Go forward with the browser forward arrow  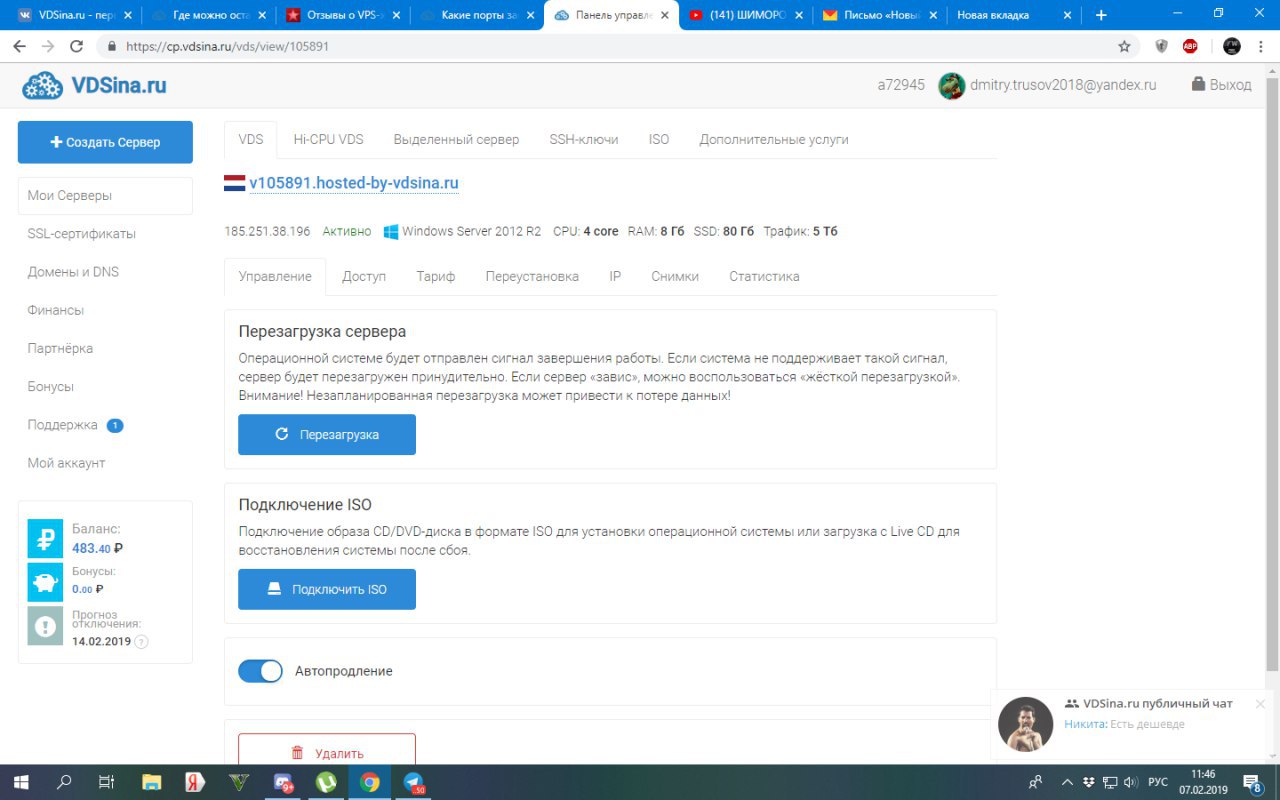tap(48, 46)
